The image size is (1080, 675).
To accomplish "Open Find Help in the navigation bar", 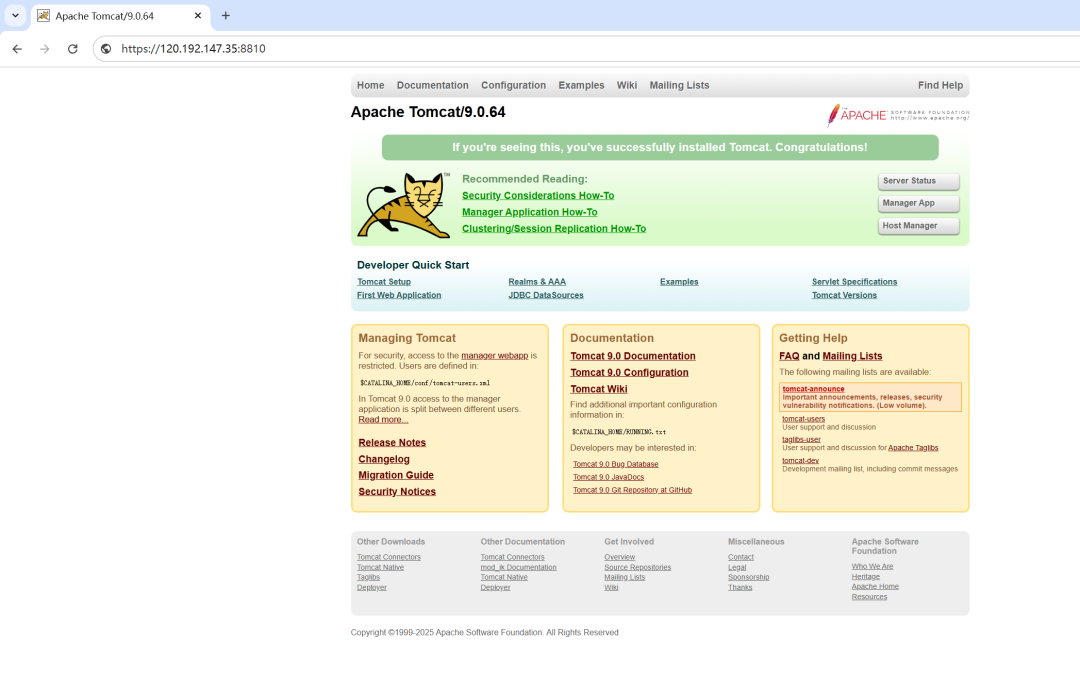I will 940,85.
